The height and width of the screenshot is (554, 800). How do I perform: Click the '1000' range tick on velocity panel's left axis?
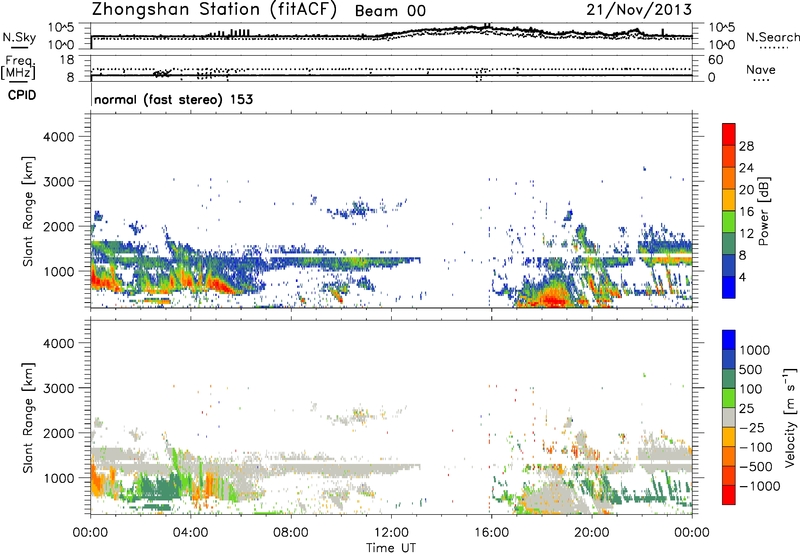pos(59,478)
